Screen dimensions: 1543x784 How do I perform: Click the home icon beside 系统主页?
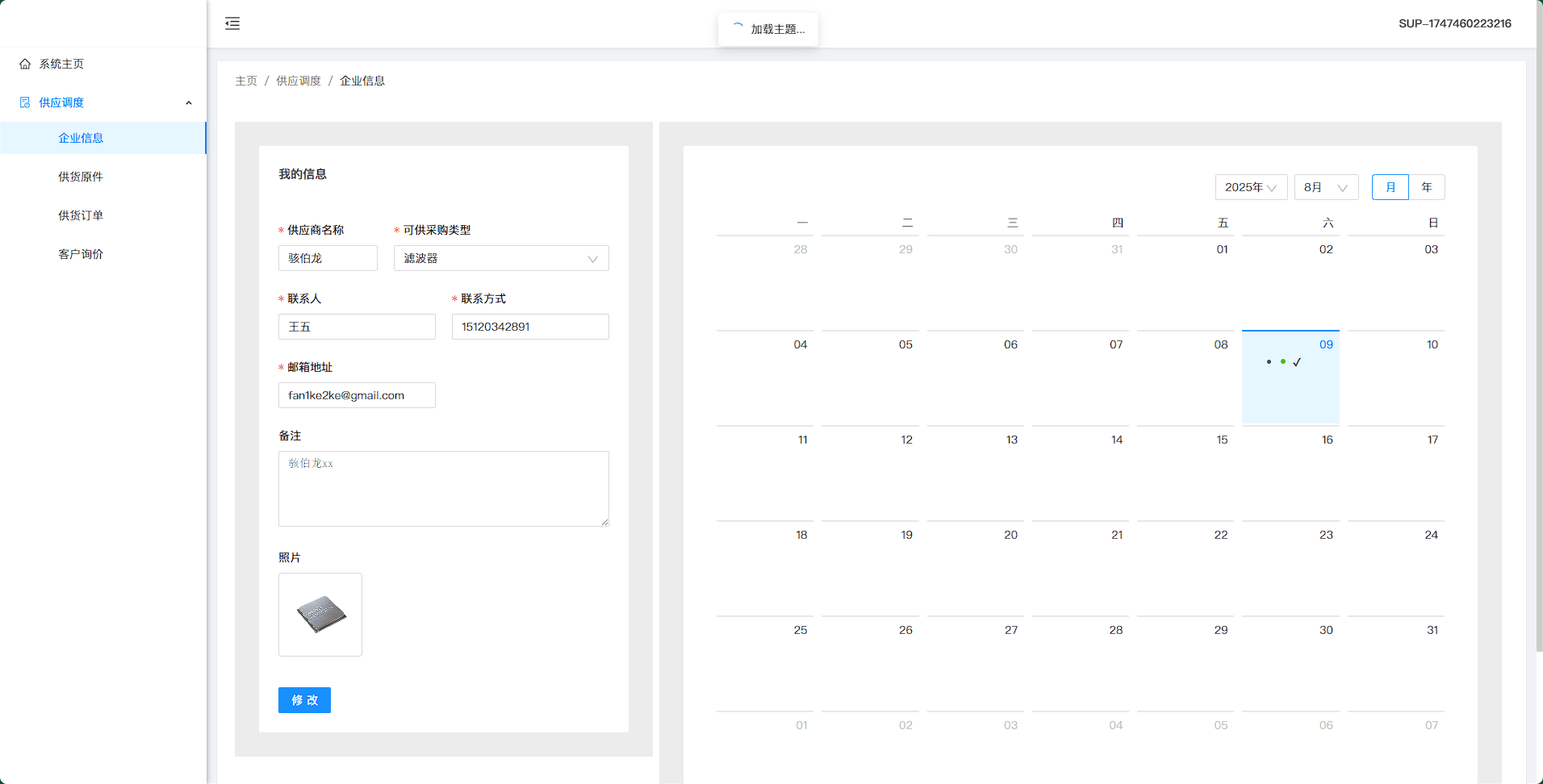[x=25, y=64]
